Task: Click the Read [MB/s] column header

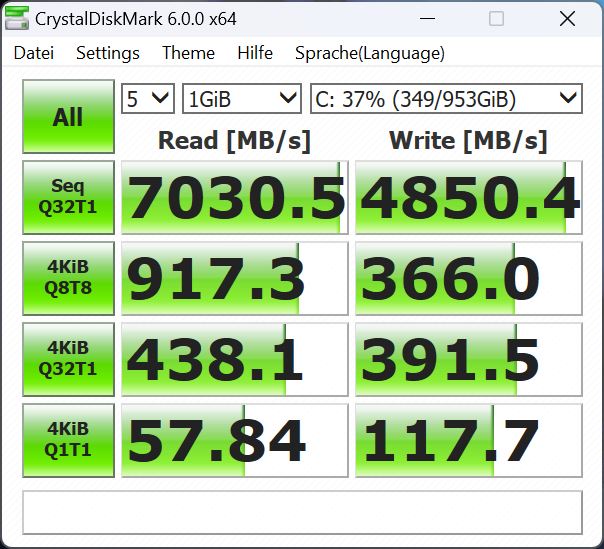Action: [x=234, y=141]
